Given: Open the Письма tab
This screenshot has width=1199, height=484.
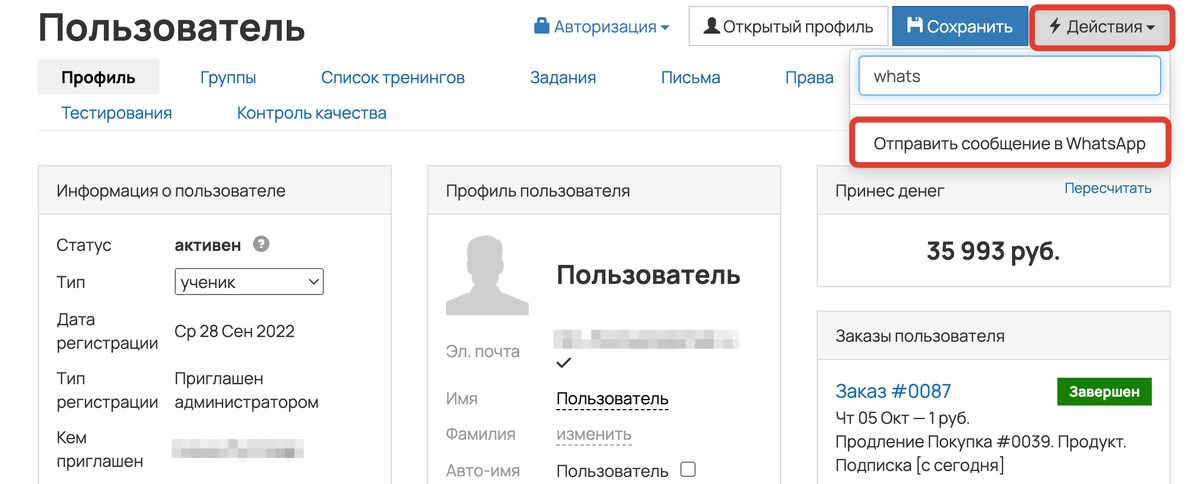Looking at the screenshot, I should click(690, 77).
